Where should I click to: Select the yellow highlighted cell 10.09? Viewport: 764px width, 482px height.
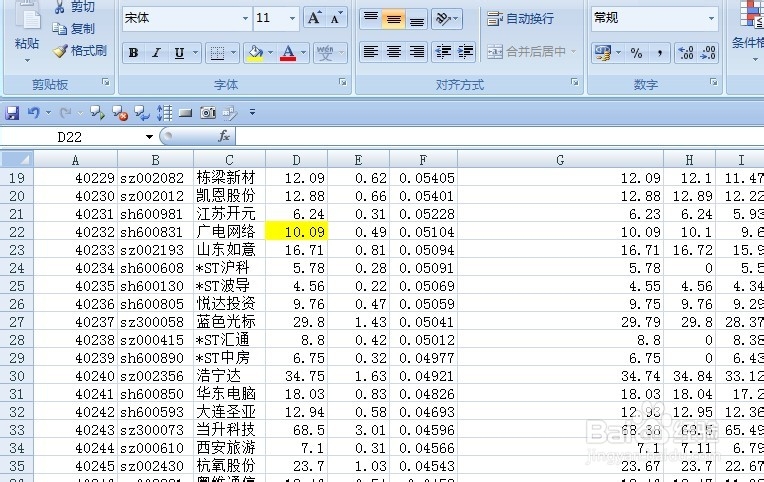[x=296, y=232]
